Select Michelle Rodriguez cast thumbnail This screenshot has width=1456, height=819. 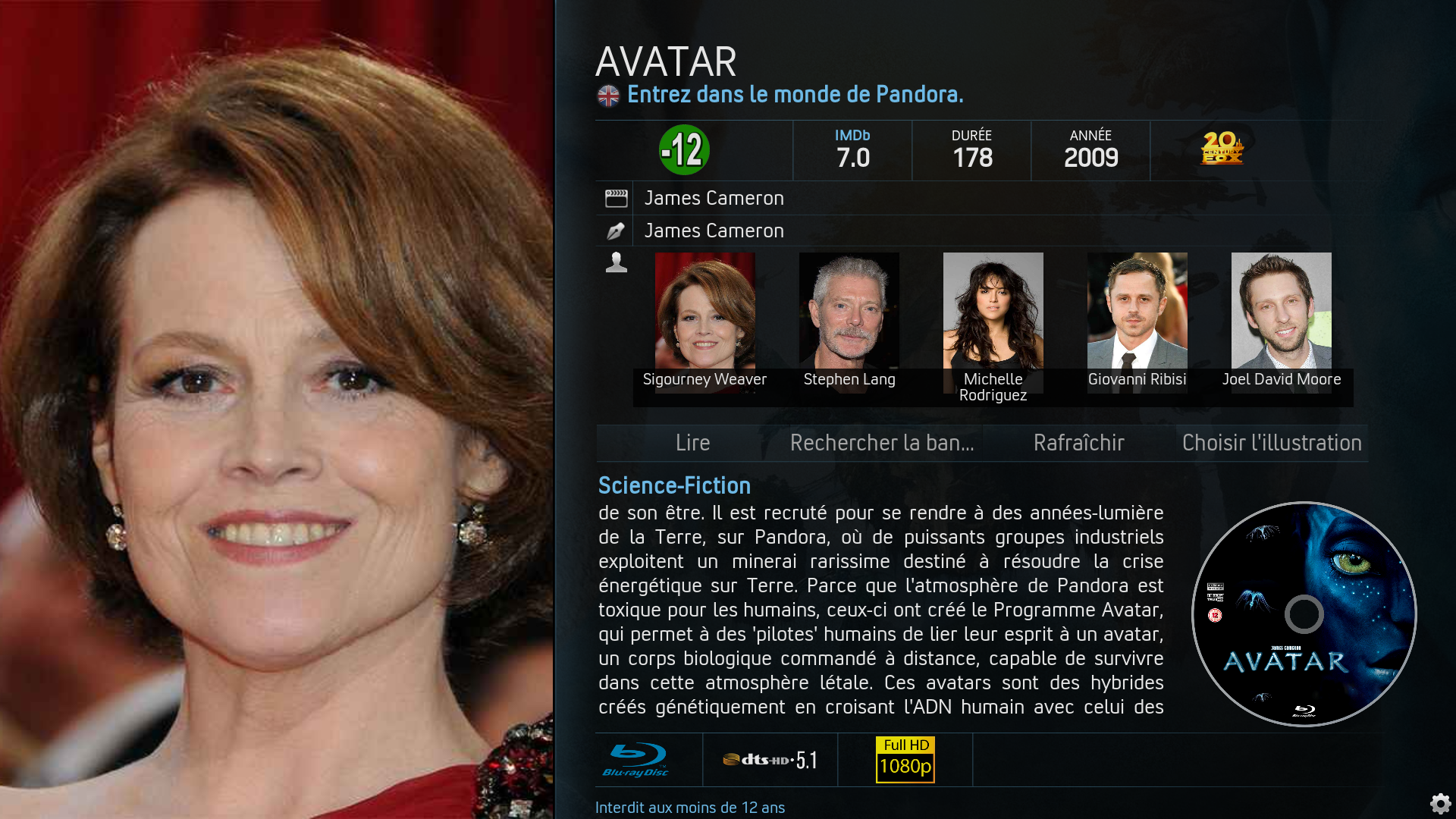(x=993, y=326)
